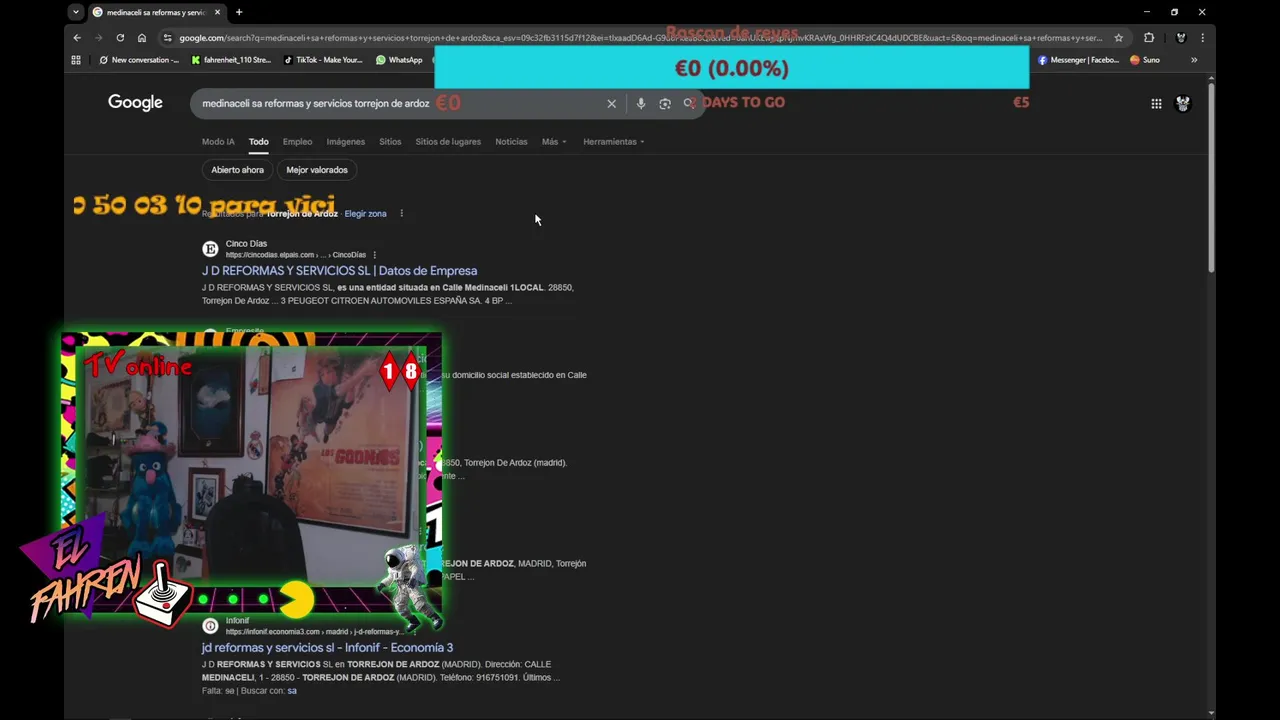
Task: Open Chrome three-dot menu
Action: (1202, 38)
